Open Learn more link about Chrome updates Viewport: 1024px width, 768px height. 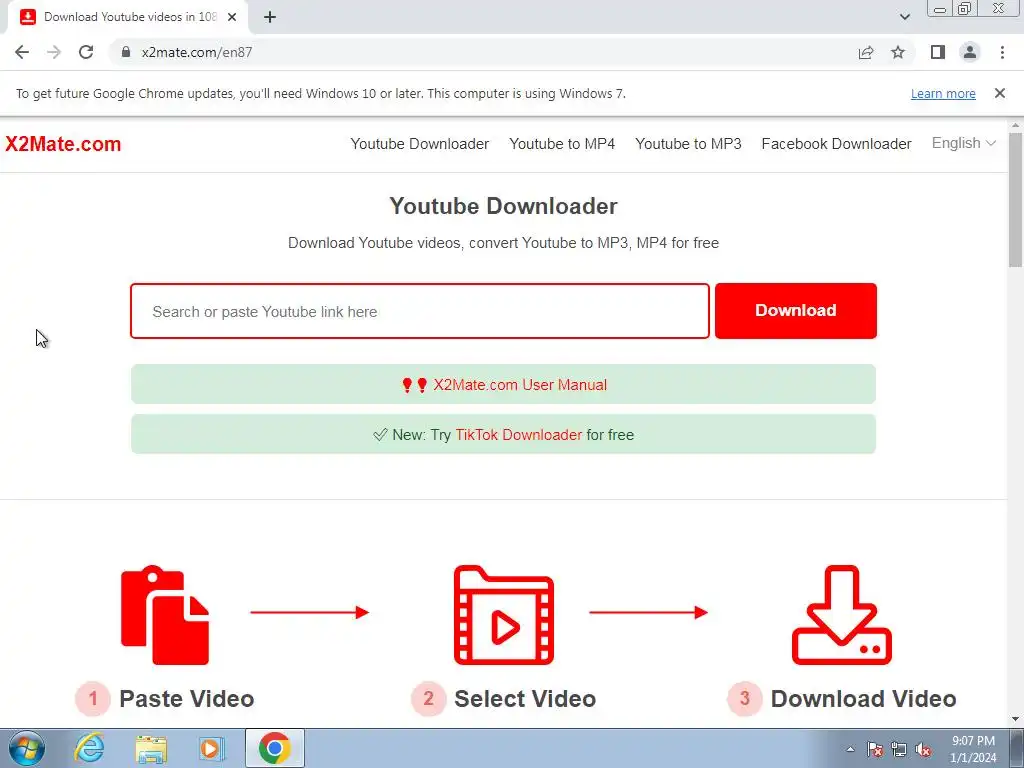pos(943,94)
